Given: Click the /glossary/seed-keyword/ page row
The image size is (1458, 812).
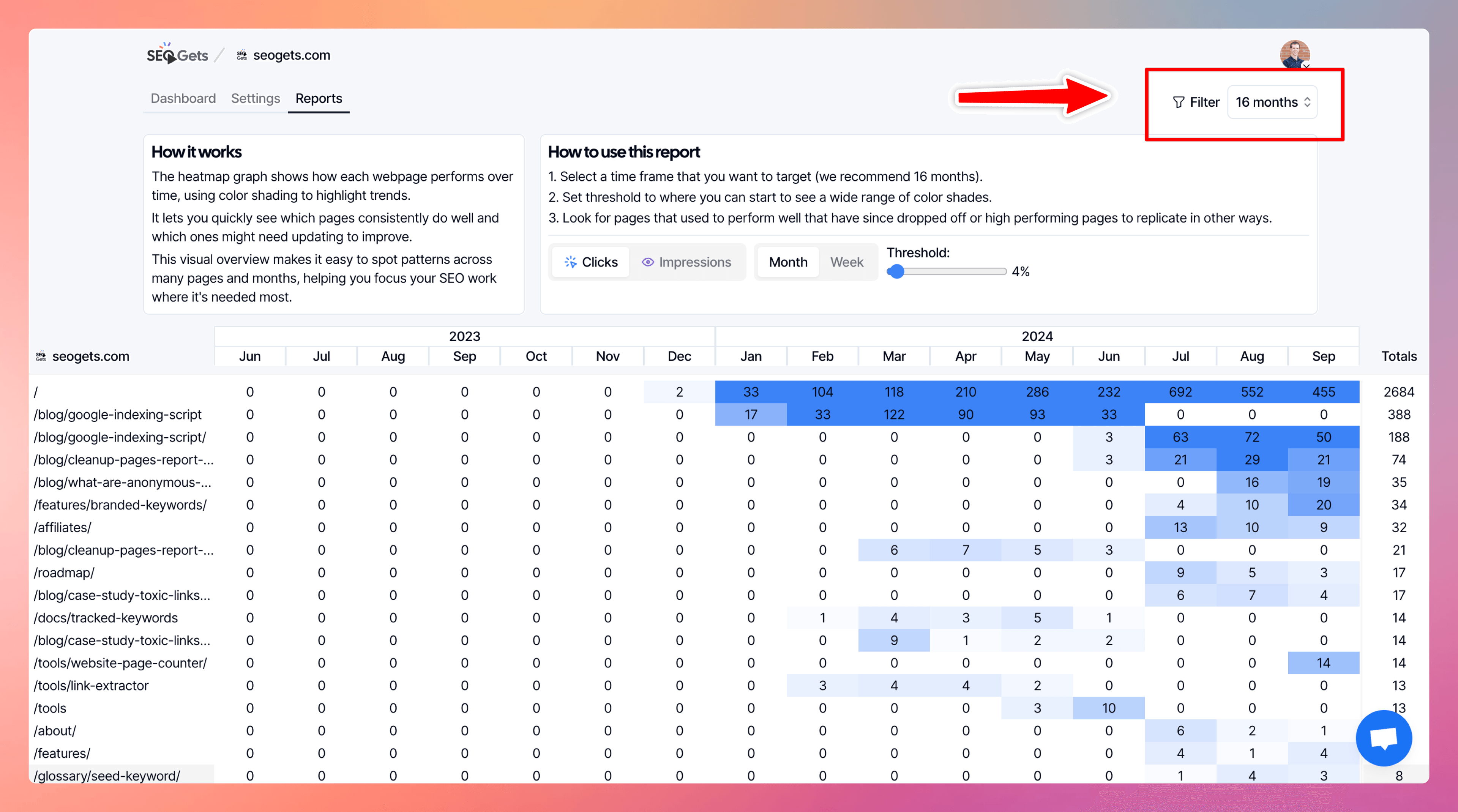Looking at the screenshot, I should (x=107, y=776).
